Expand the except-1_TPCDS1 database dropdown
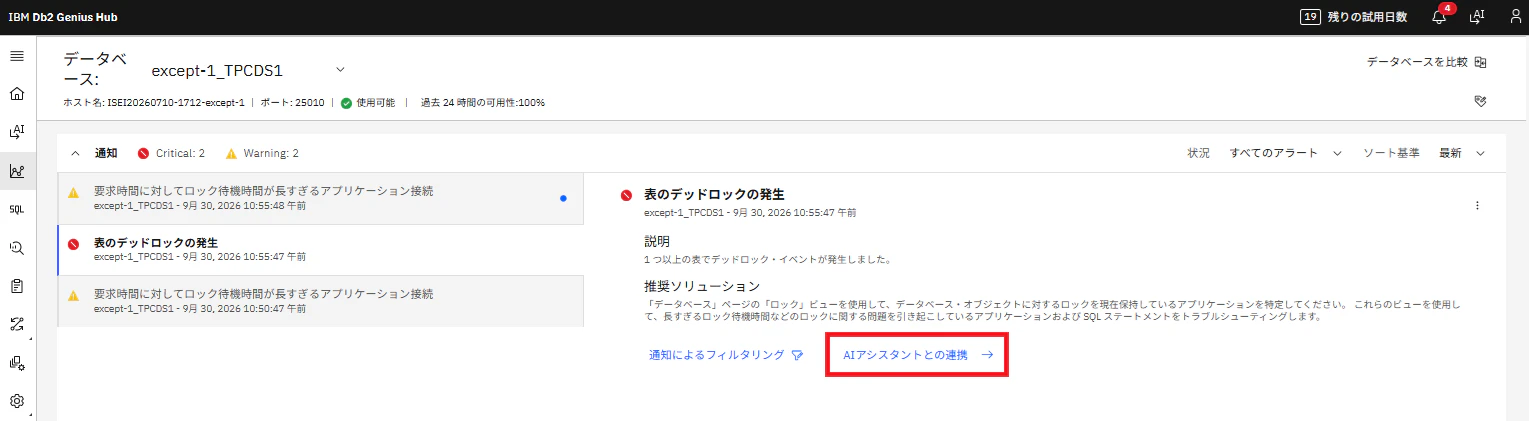The height and width of the screenshot is (421, 1529). click(340, 70)
